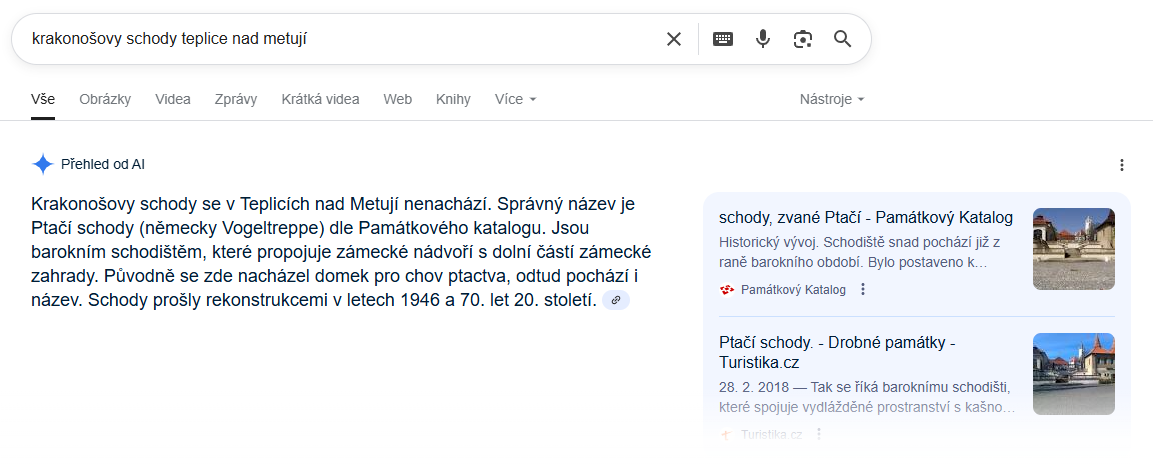
Task: Expand the Více dropdown
Action: (515, 99)
